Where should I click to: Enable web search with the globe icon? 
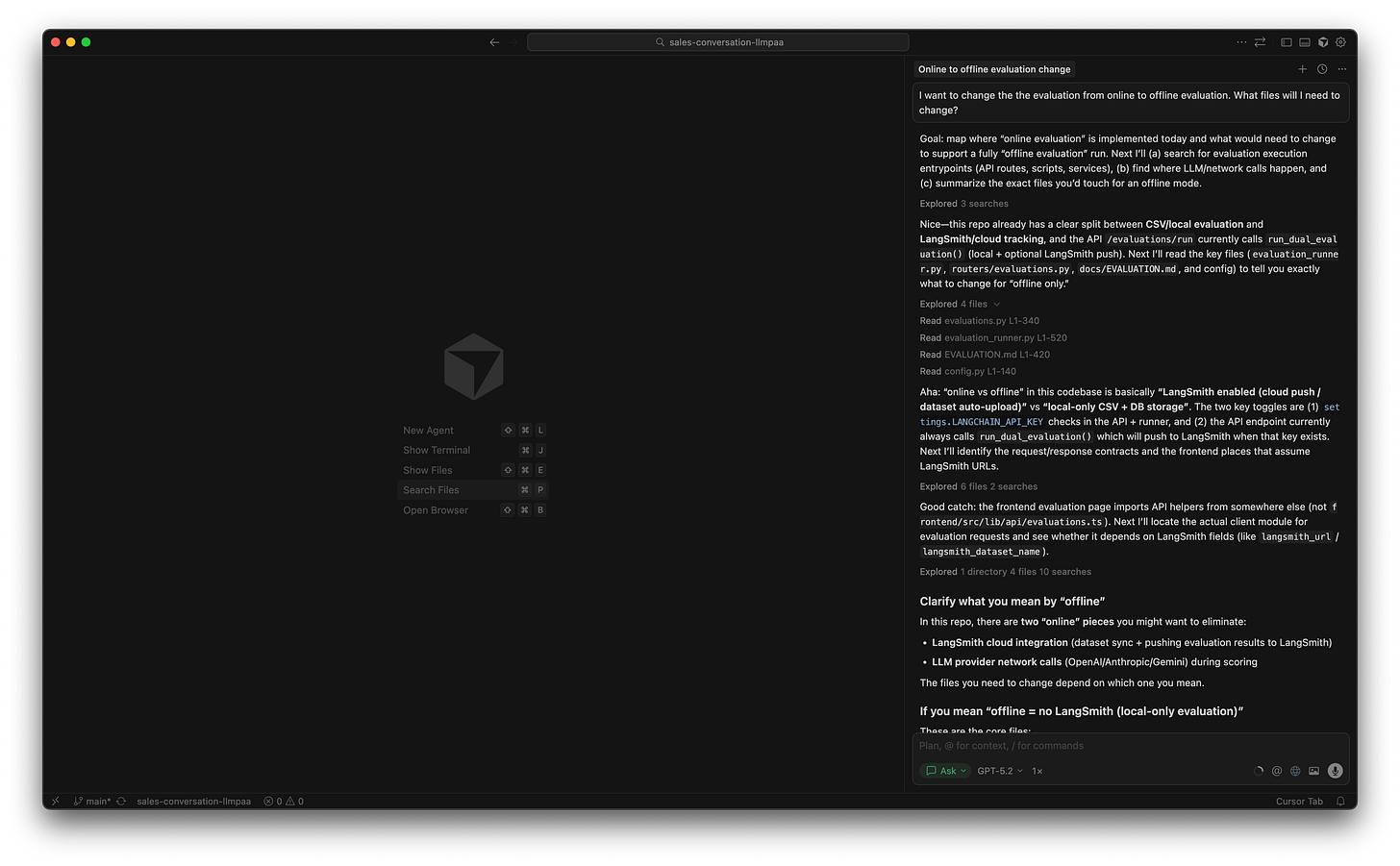tap(1295, 770)
